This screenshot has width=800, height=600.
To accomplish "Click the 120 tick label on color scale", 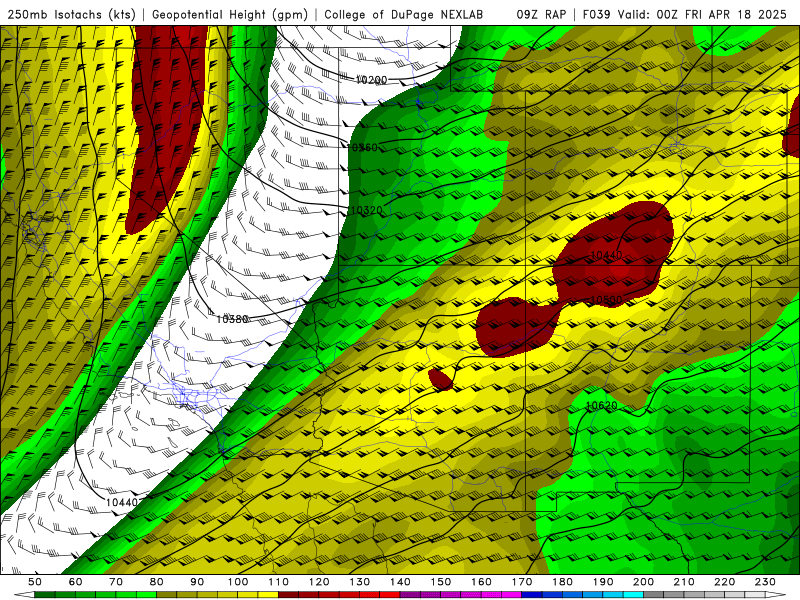I will coord(319,582).
